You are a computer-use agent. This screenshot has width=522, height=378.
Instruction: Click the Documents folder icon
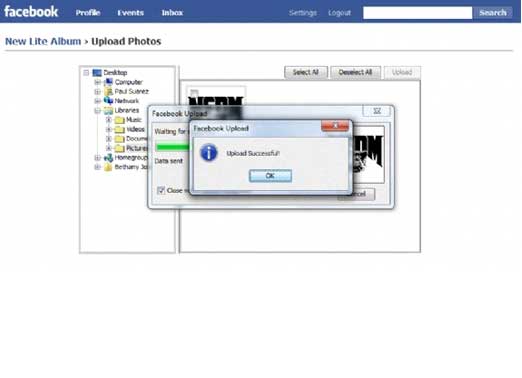(x=120, y=139)
